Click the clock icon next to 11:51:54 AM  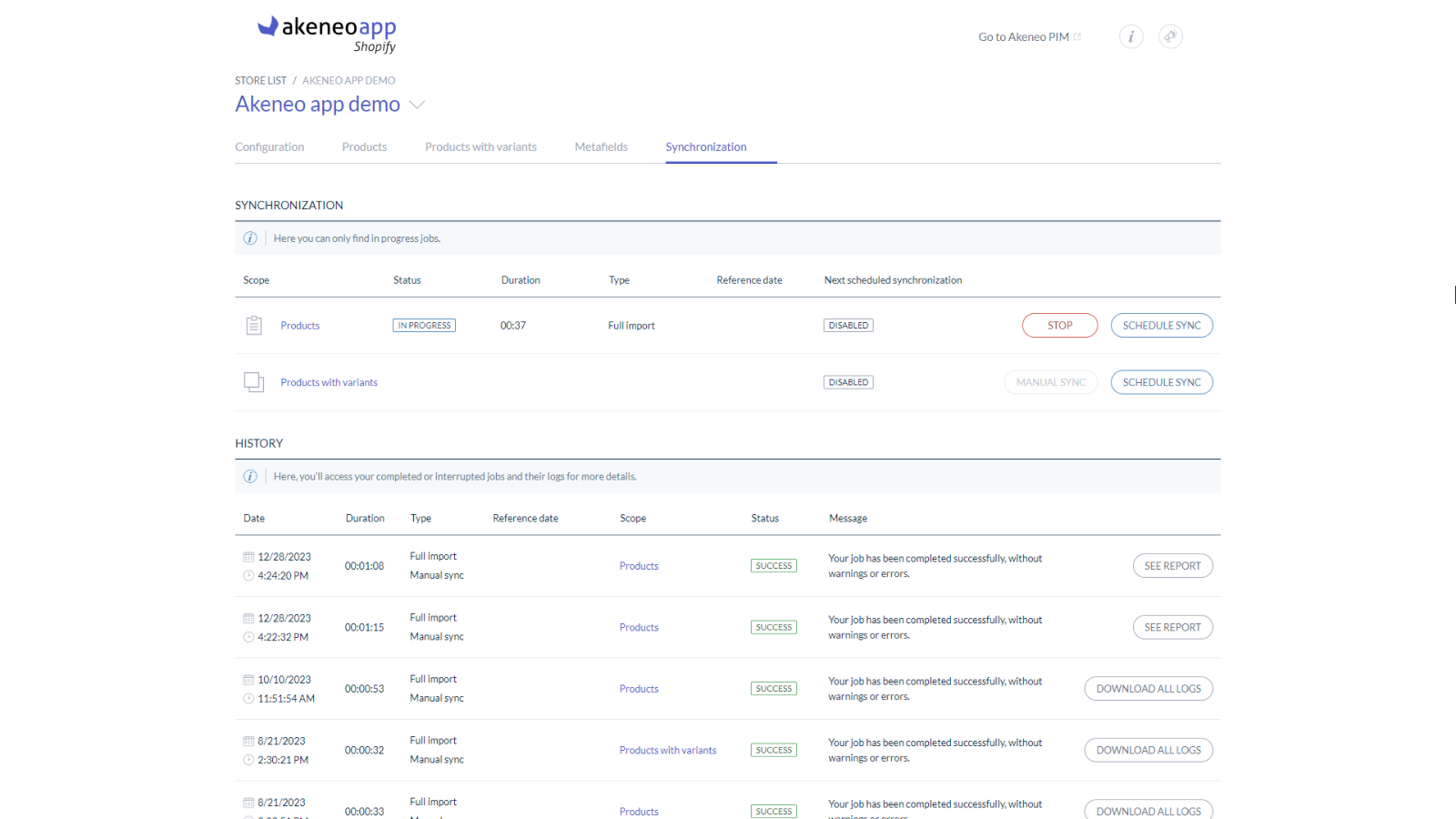coord(248,699)
